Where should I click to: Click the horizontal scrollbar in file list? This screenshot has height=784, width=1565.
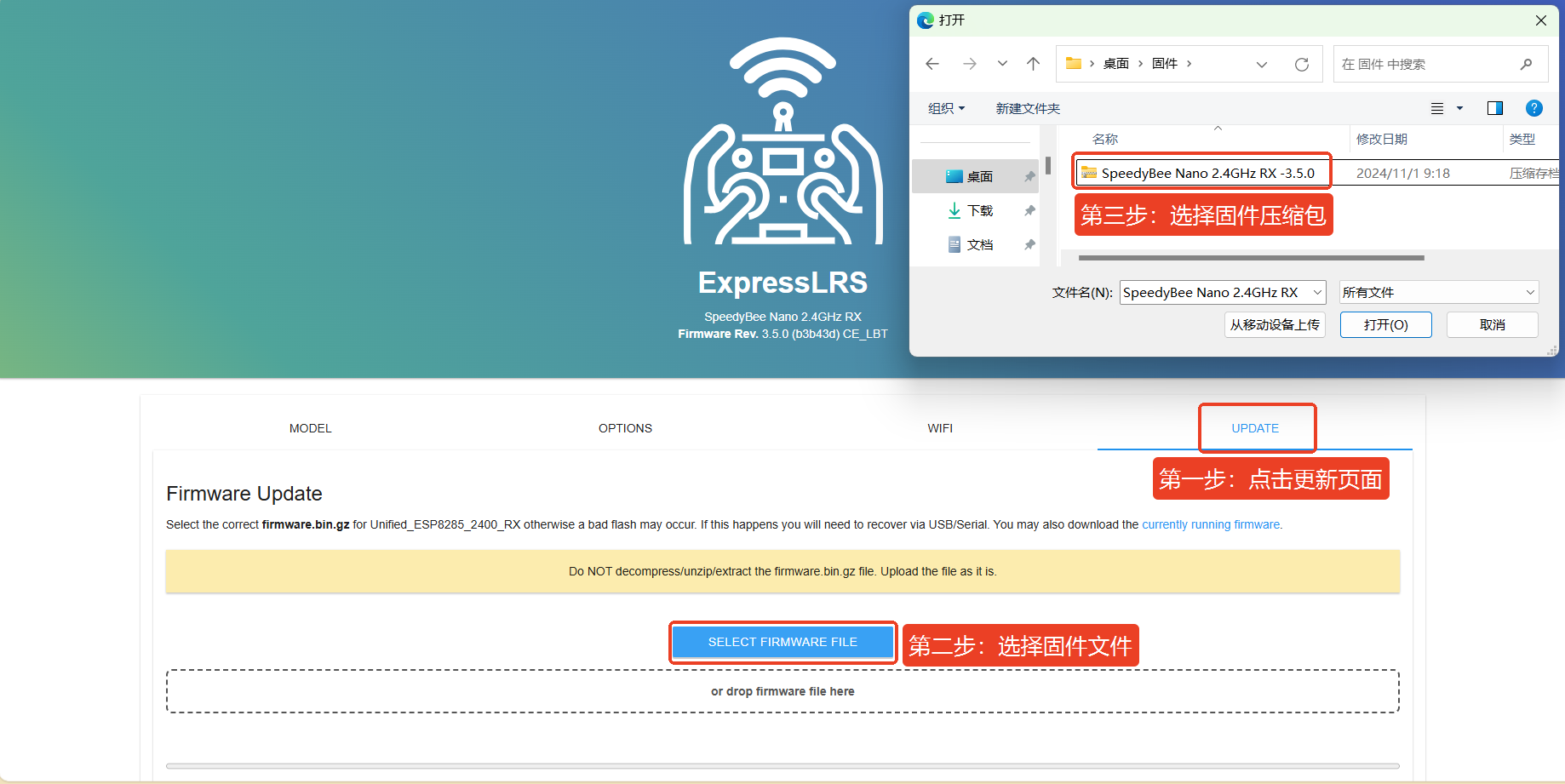[x=1251, y=258]
